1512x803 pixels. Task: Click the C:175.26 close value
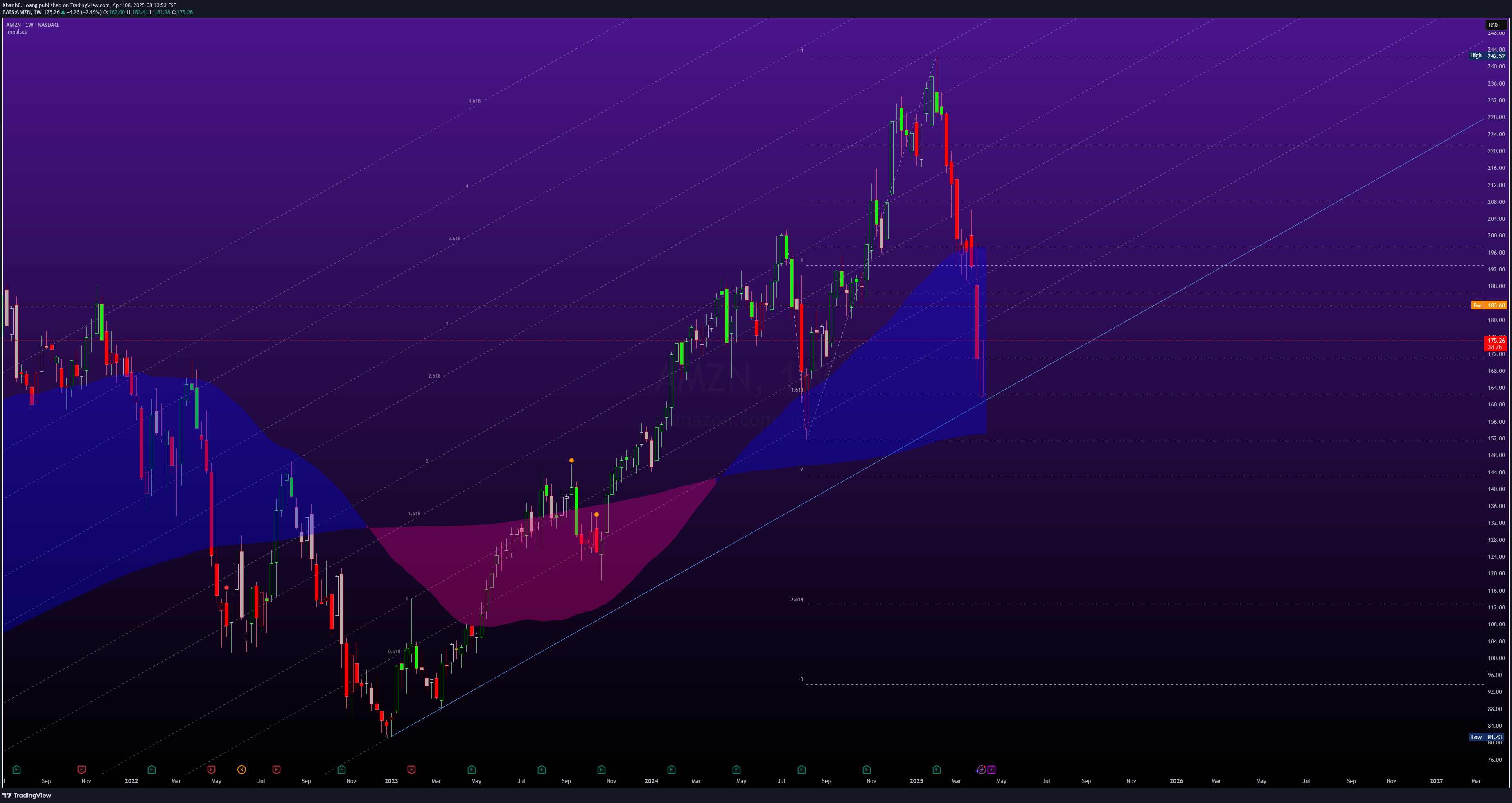[182, 12]
